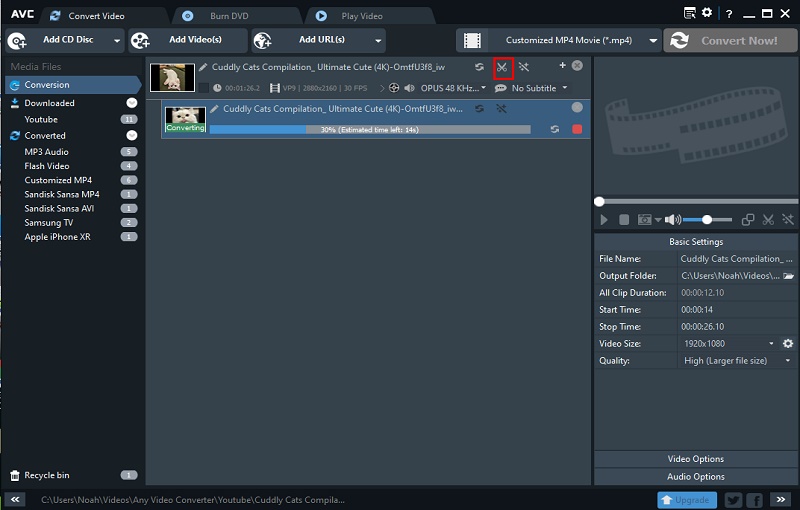Click the speaker icon next to OPUS audio

(x=409, y=88)
